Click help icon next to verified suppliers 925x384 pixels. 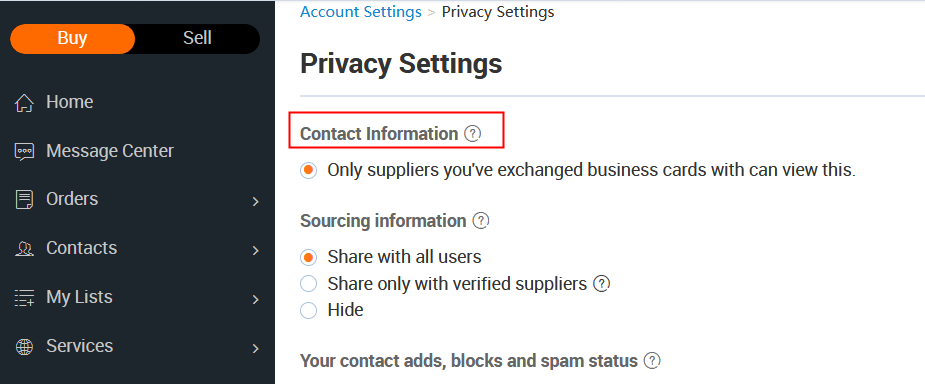(x=601, y=284)
